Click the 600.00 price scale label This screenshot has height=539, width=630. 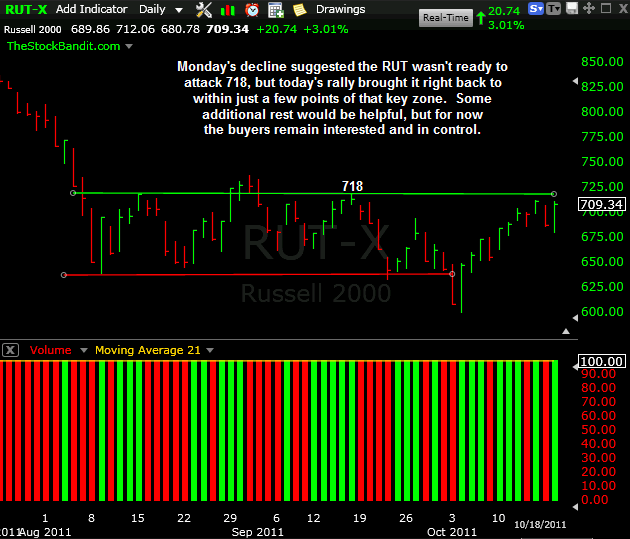(602, 312)
